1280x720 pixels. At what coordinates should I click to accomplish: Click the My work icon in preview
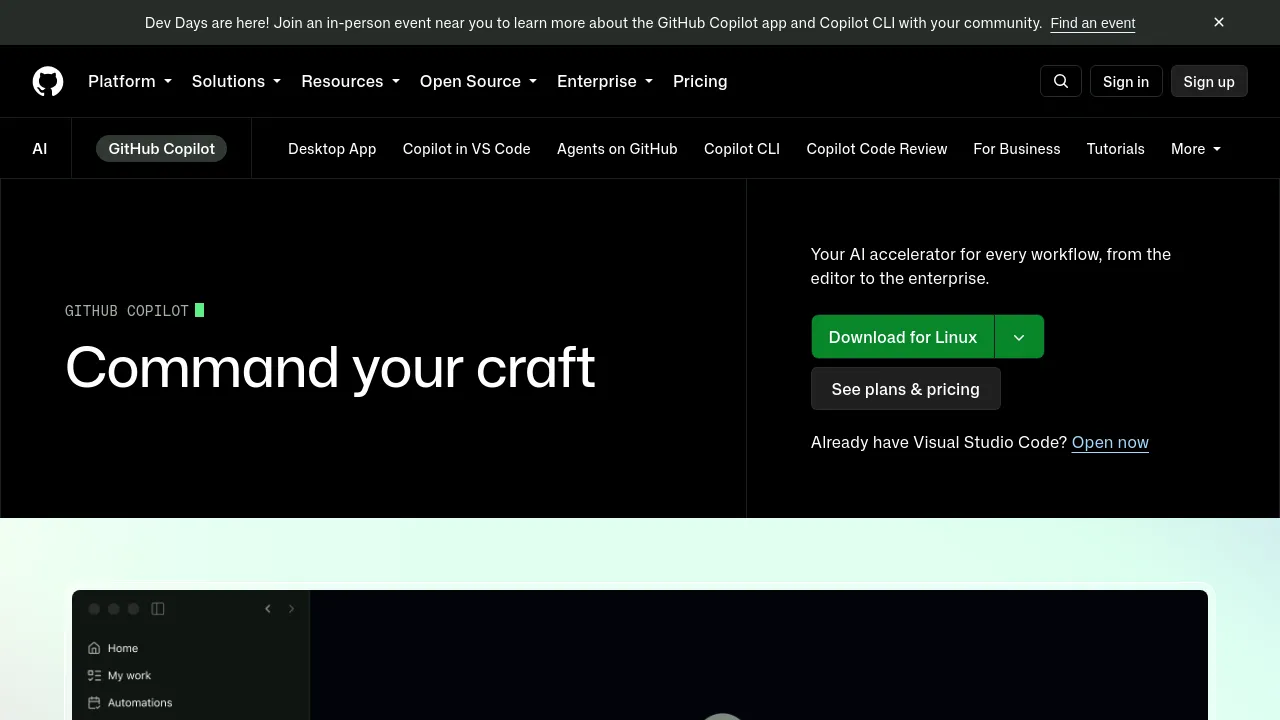pos(94,675)
